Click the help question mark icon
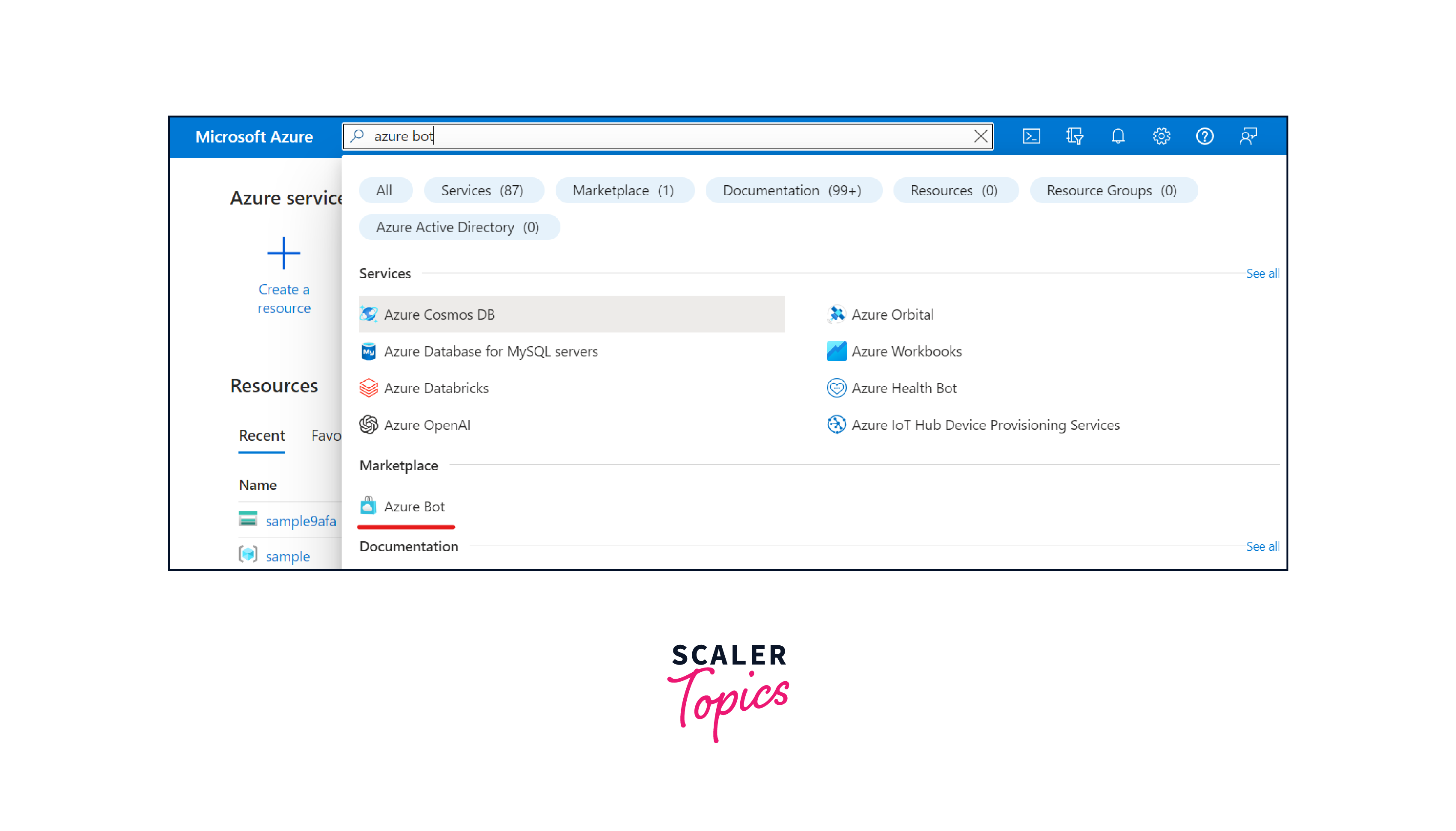1456x831 pixels. [1204, 137]
